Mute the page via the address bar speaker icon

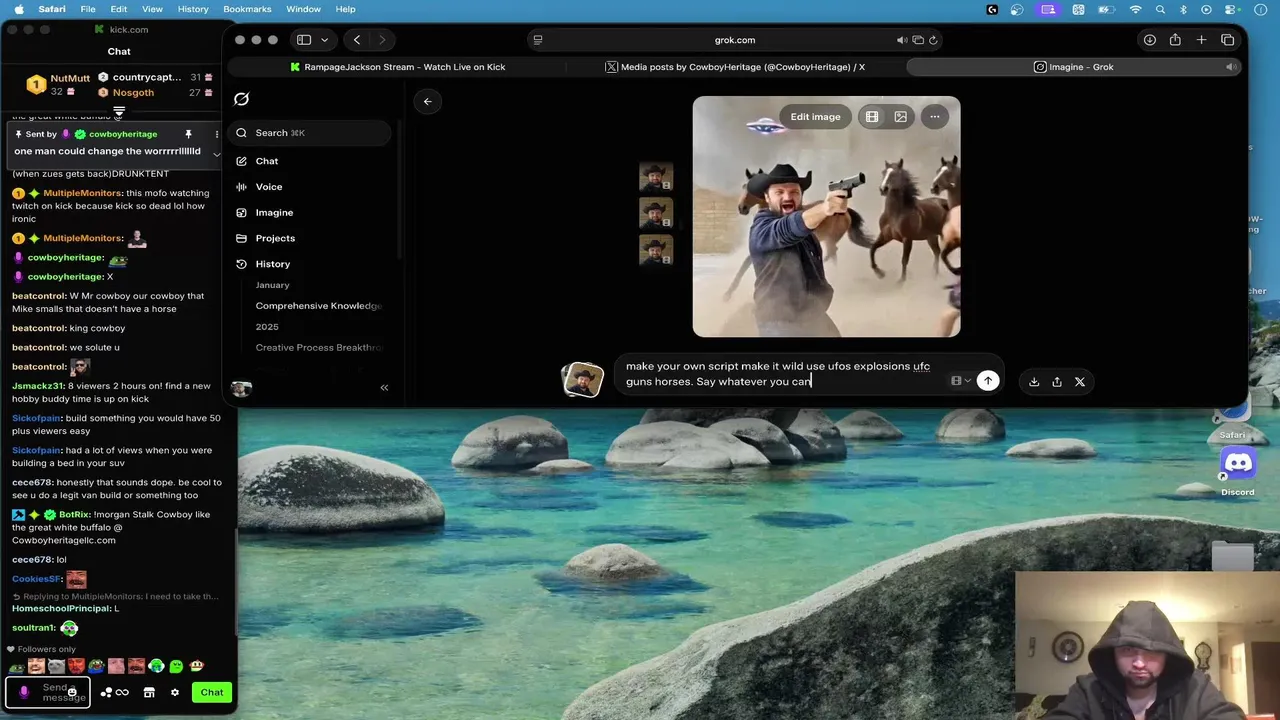900,40
